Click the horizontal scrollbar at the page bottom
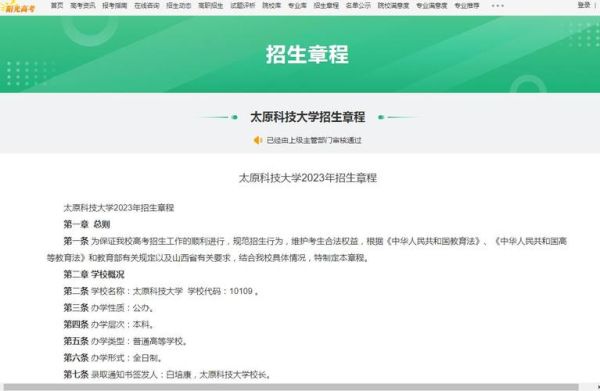 (291, 387)
